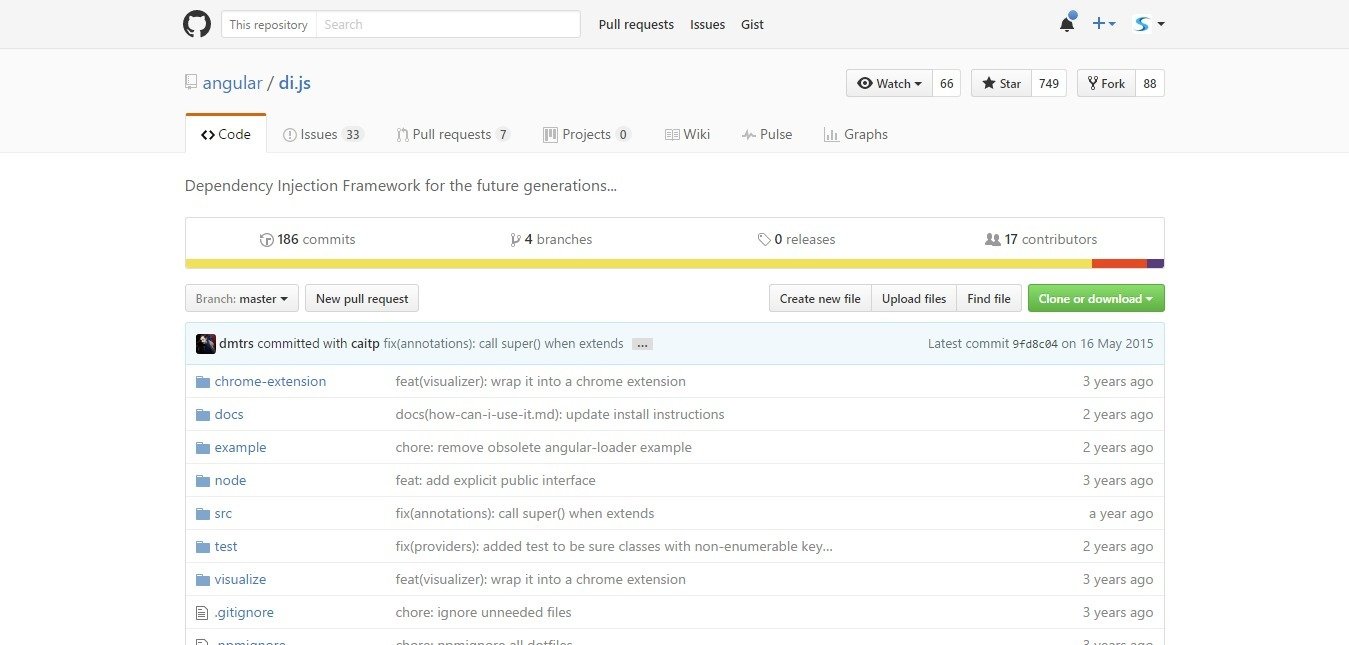1349x645 pixels.
Task: Click the Create new file button
Action: pyautogui.click(x=820, y=298)
